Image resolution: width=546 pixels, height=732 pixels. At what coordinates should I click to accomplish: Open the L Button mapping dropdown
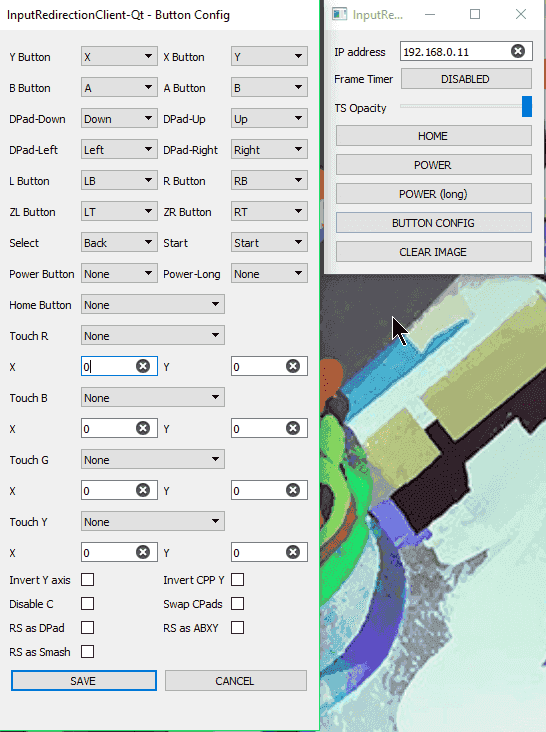[119, 181]
